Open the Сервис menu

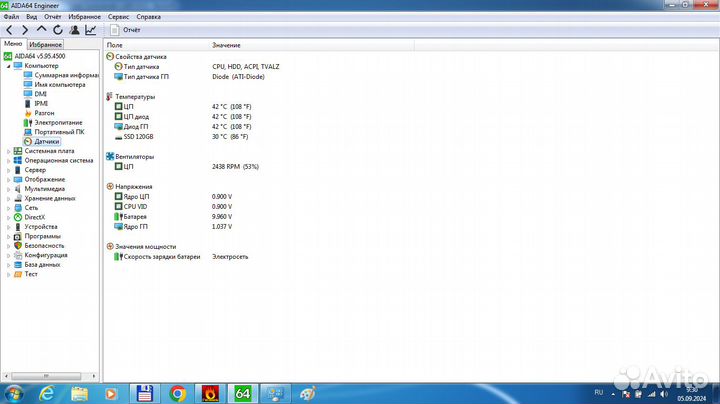pos(117,17)
